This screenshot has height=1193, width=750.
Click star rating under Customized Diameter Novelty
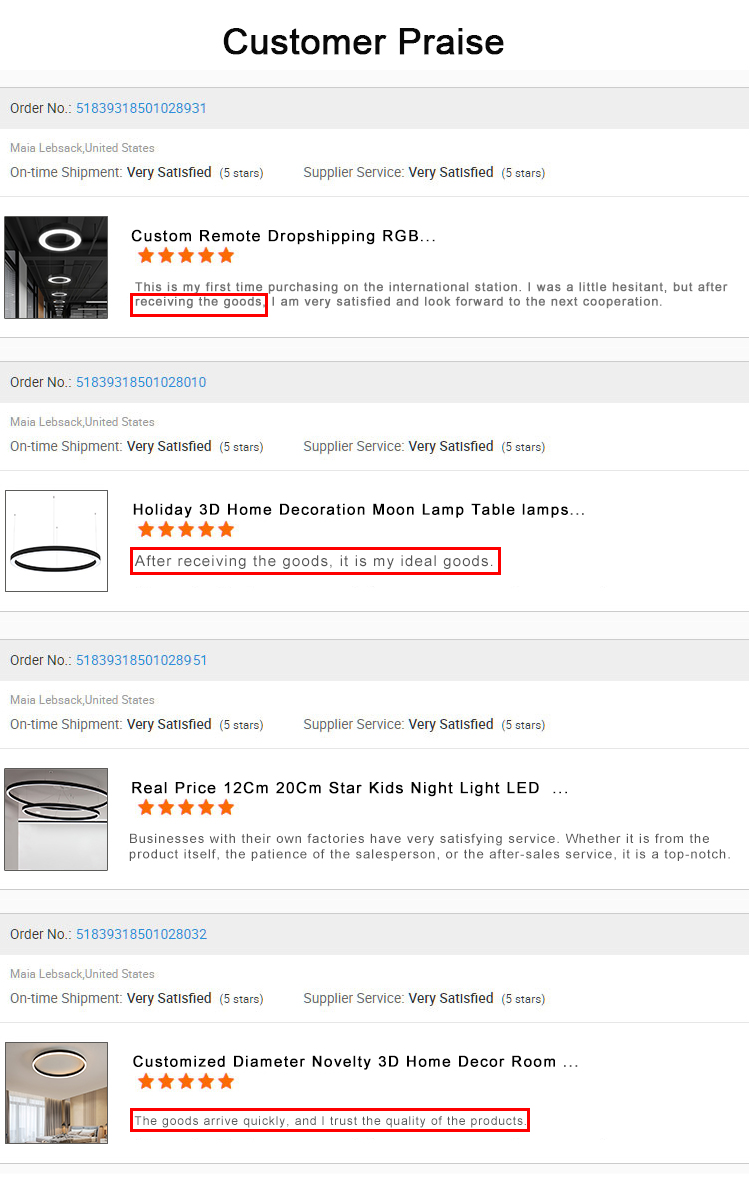pos(186,1081)
